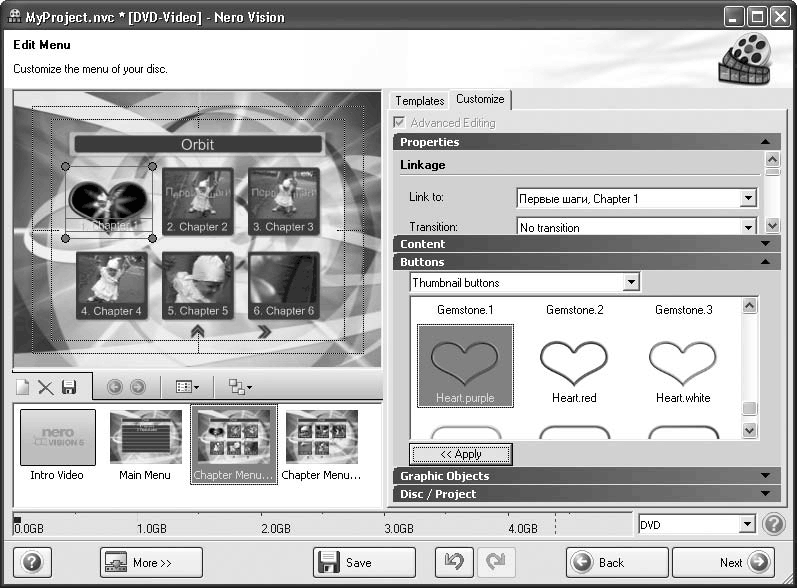Click the left arrow navigation icon

114,387
